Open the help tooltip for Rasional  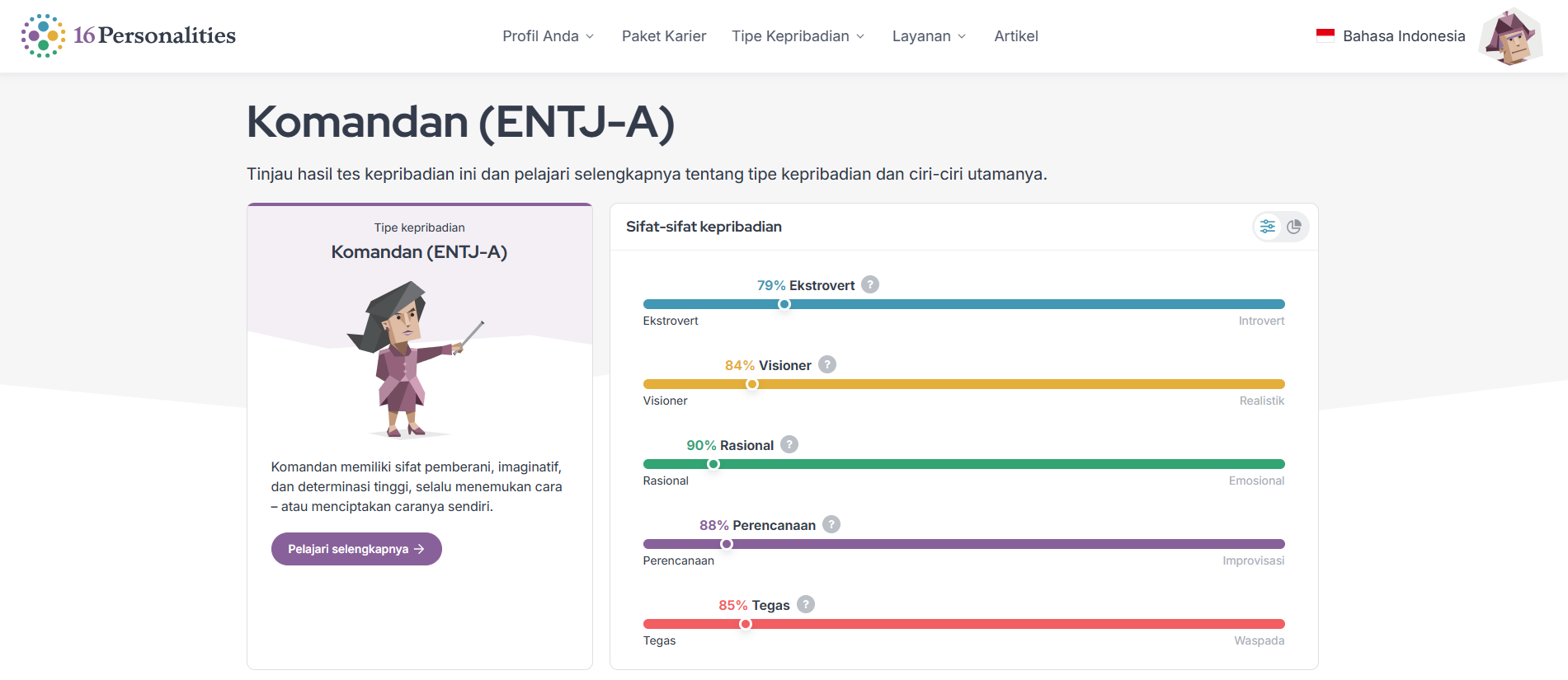click(x=789, y=444)
